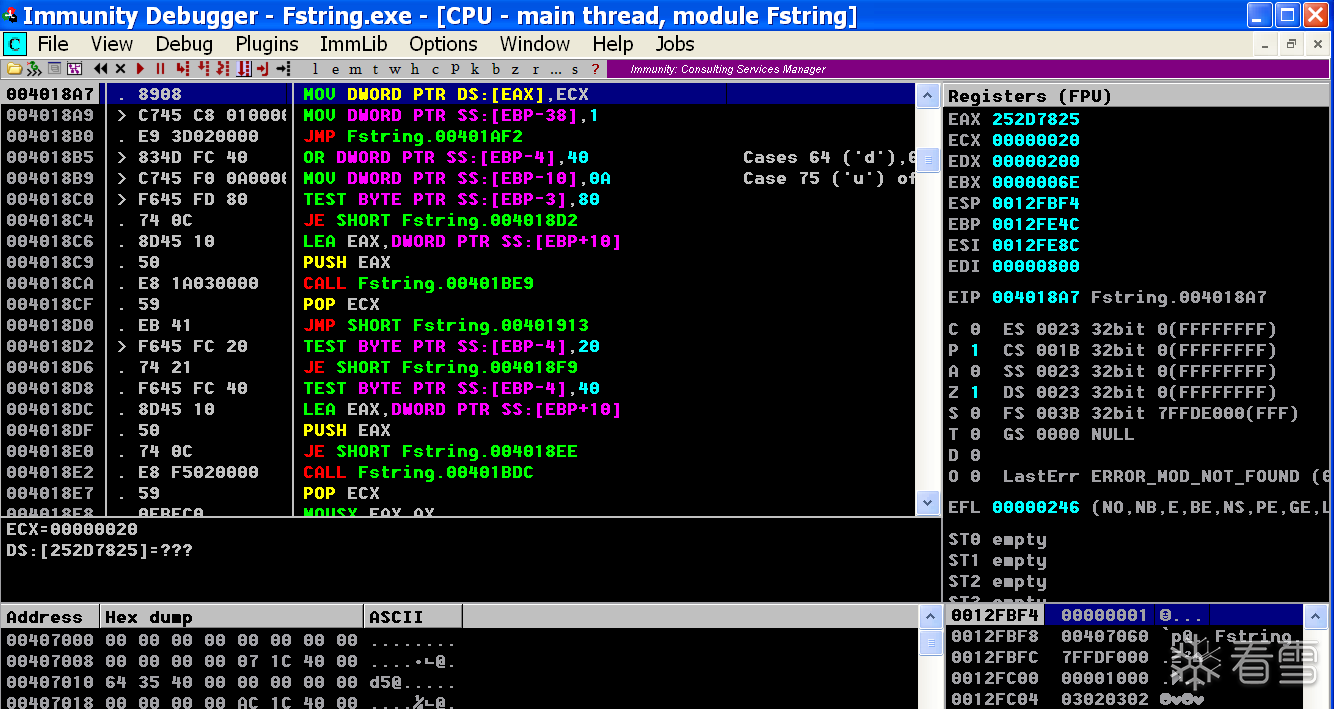Launch the Python shell toolbar icon
This screenshot has width=1334, height=709.
click(33, 69)
